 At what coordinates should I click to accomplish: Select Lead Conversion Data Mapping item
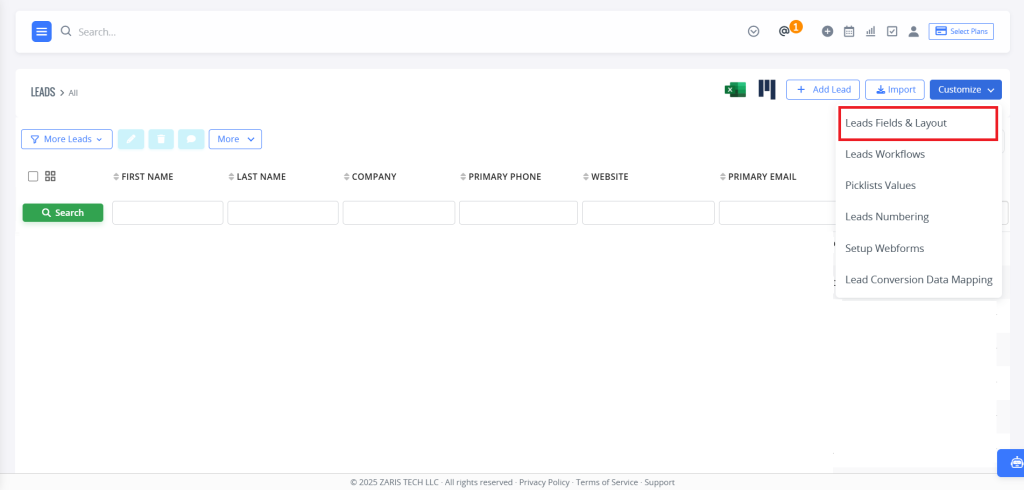[918, 280]
